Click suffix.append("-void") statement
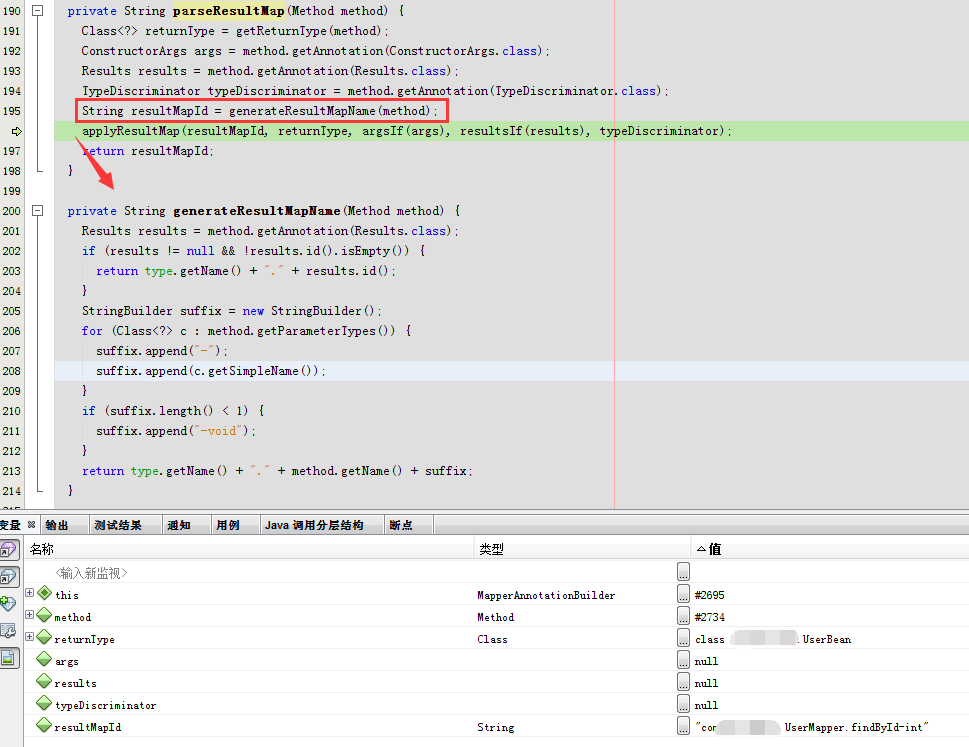969x747 pixels. [176, 431]
